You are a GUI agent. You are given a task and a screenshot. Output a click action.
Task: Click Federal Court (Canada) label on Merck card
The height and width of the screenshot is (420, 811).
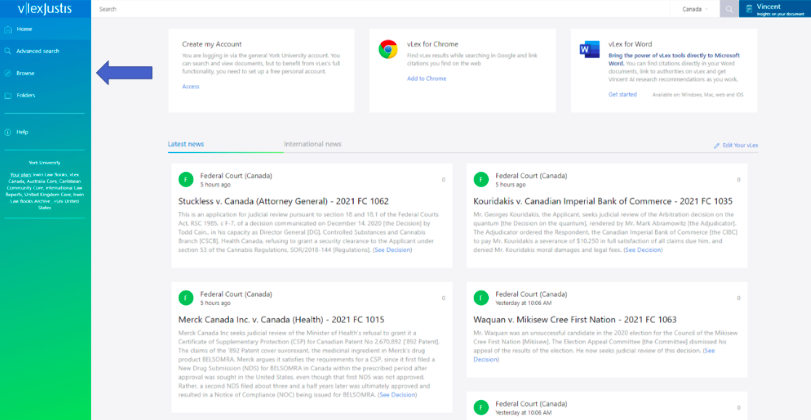click(236, 294)
